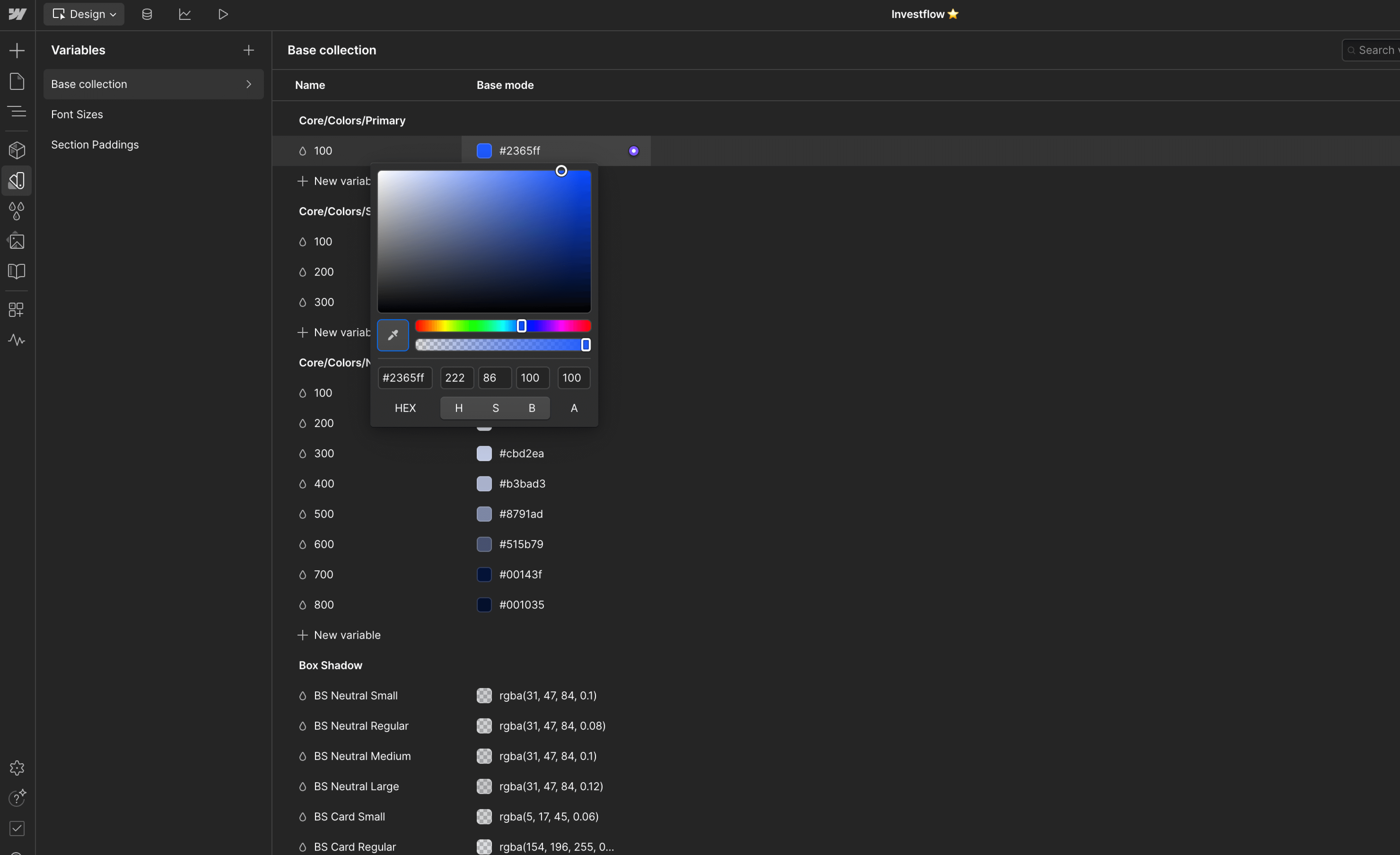Screen dimensions: 1400x855
Task: Toggle preview mode with the play icon
Action: click(223, 14)
